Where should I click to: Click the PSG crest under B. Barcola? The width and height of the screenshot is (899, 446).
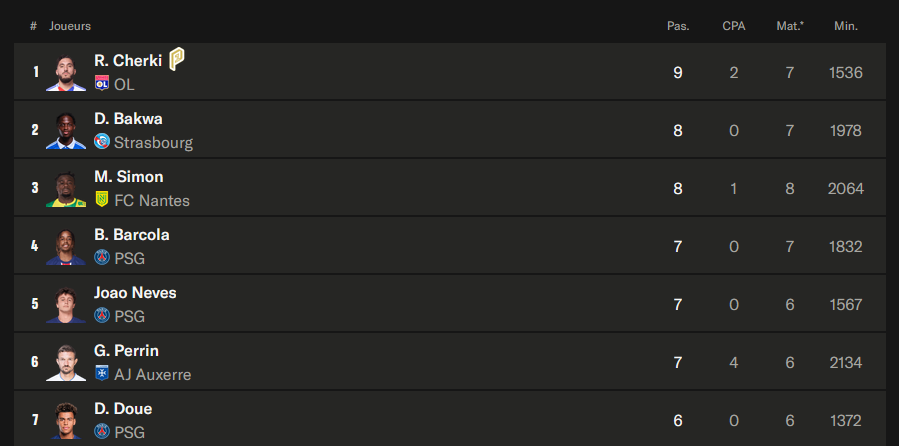101,258
